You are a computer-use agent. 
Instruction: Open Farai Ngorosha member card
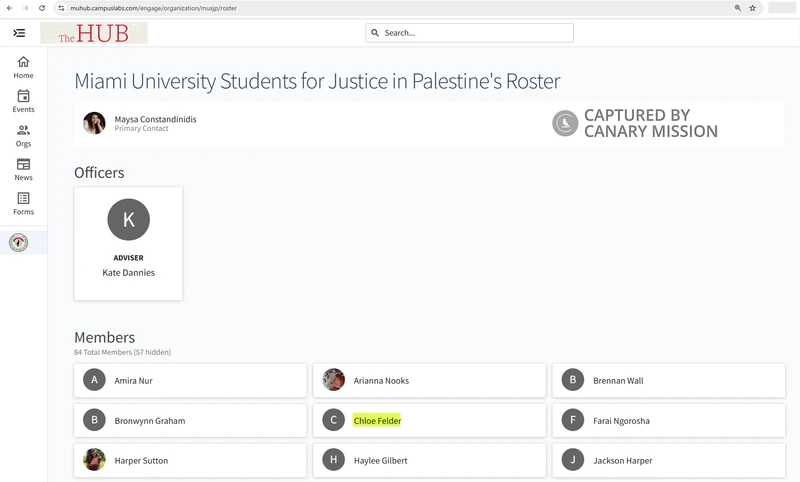[x=669, y=420]
